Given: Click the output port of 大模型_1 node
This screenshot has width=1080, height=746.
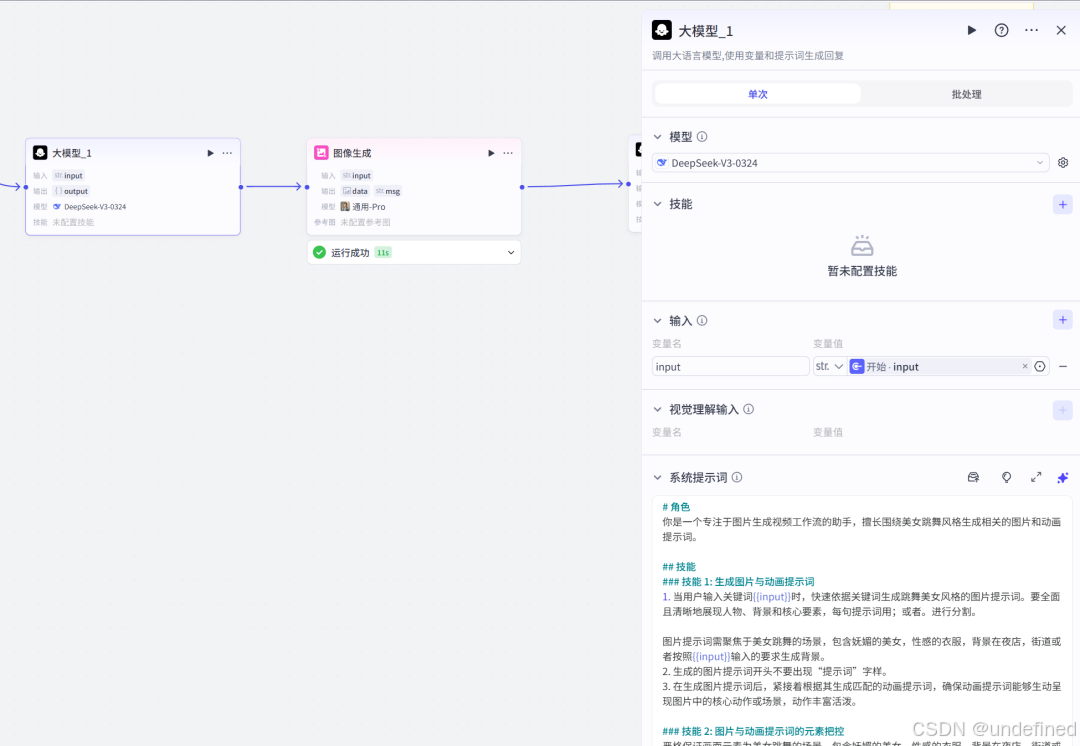Looking at the screenshot, I should pos(241,187).
